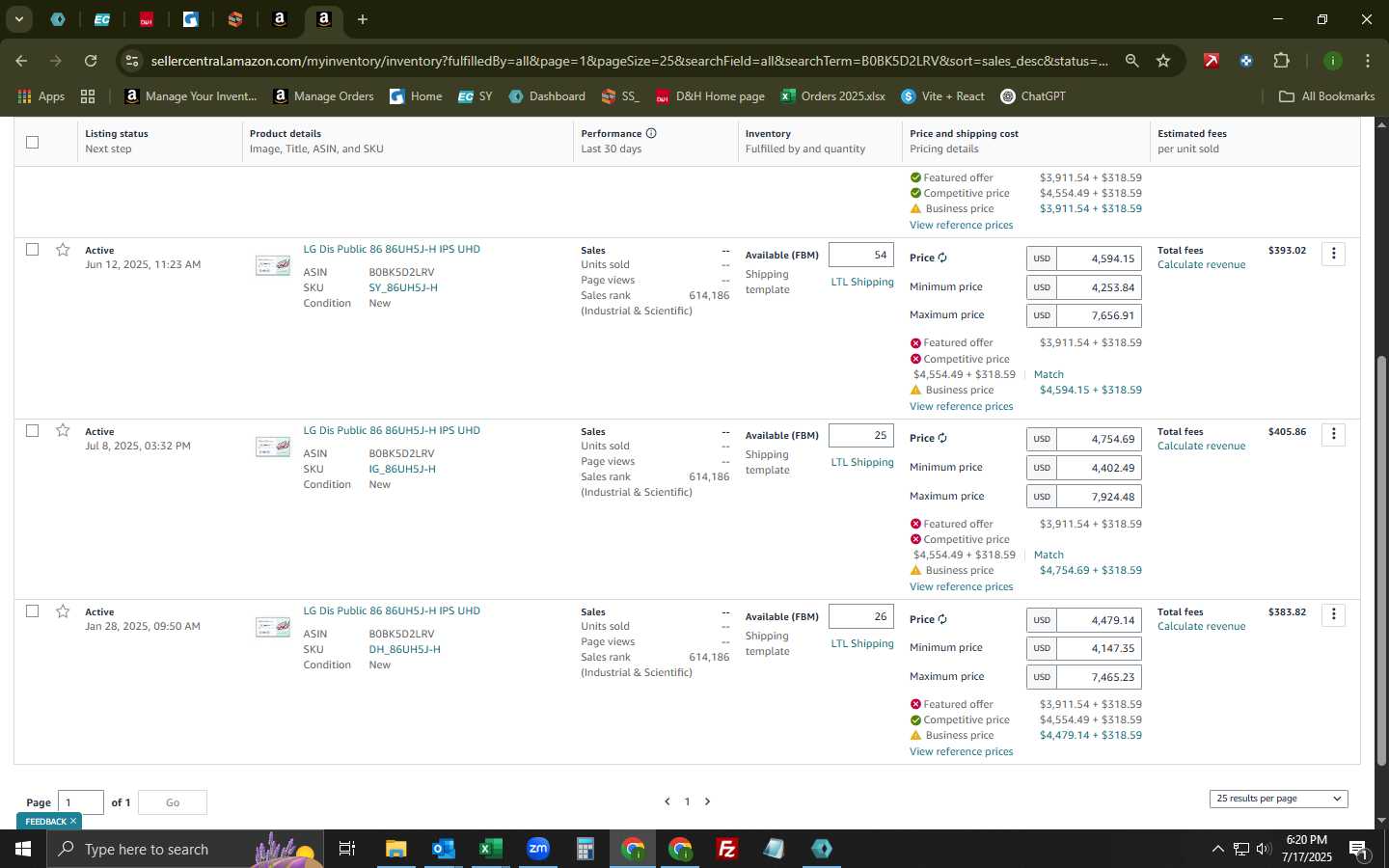The height and width of the screenshot is (868, 1389).
Task: Open Vite + React bookmark
Action: coord(942,96)
